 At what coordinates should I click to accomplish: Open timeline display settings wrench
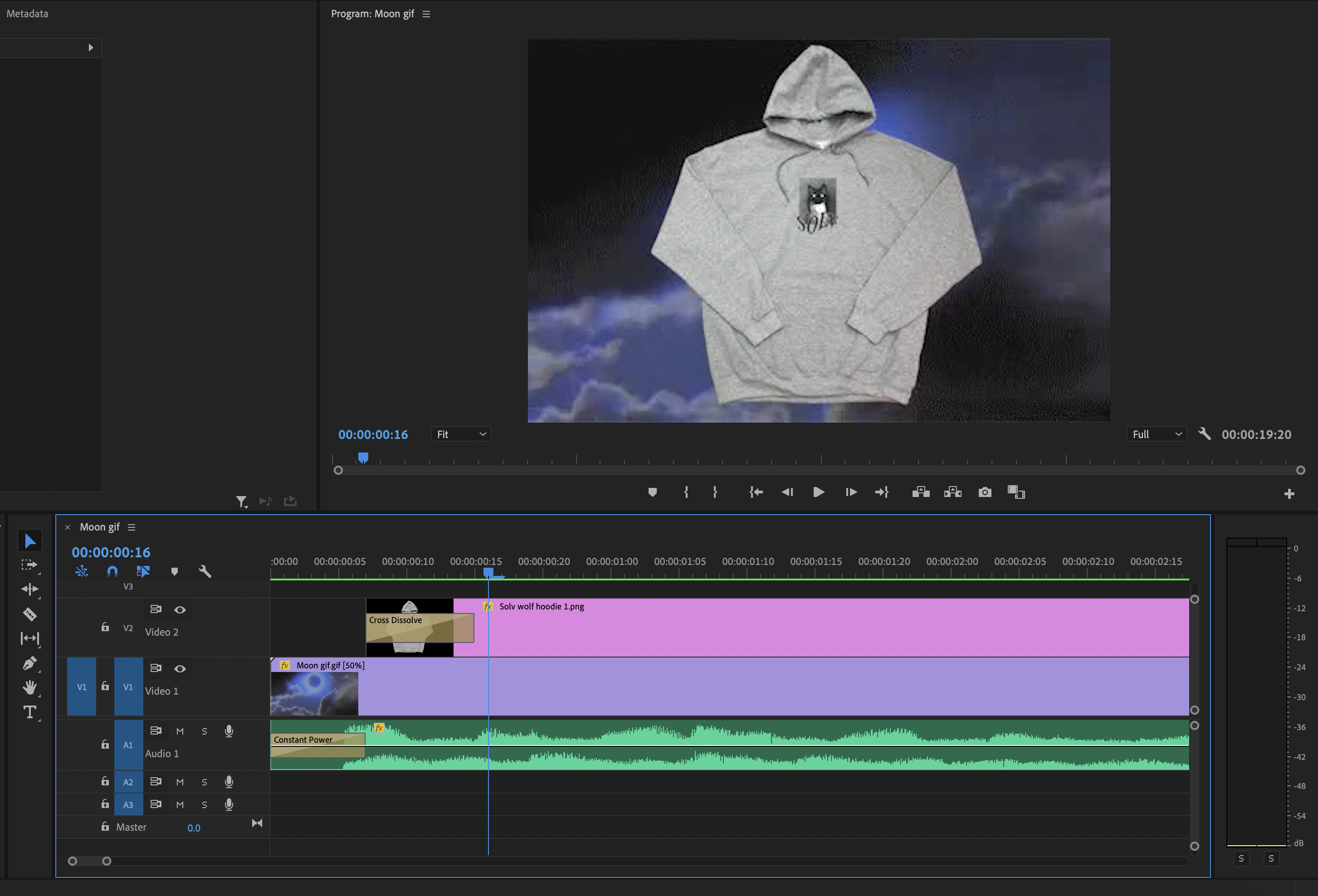[205, 572]
